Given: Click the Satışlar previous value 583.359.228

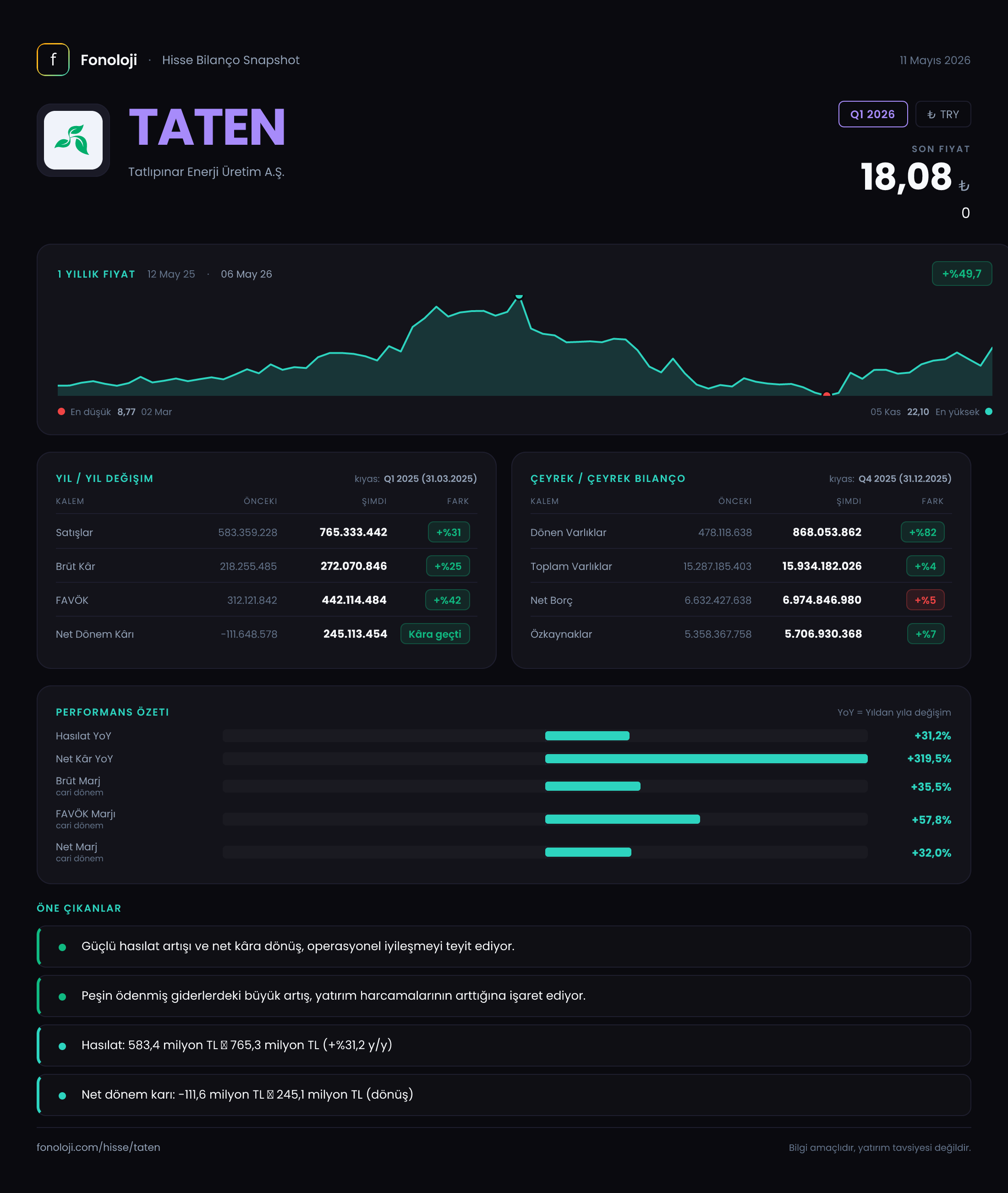Looking at the screenshot, I should [x=247, y=532].
